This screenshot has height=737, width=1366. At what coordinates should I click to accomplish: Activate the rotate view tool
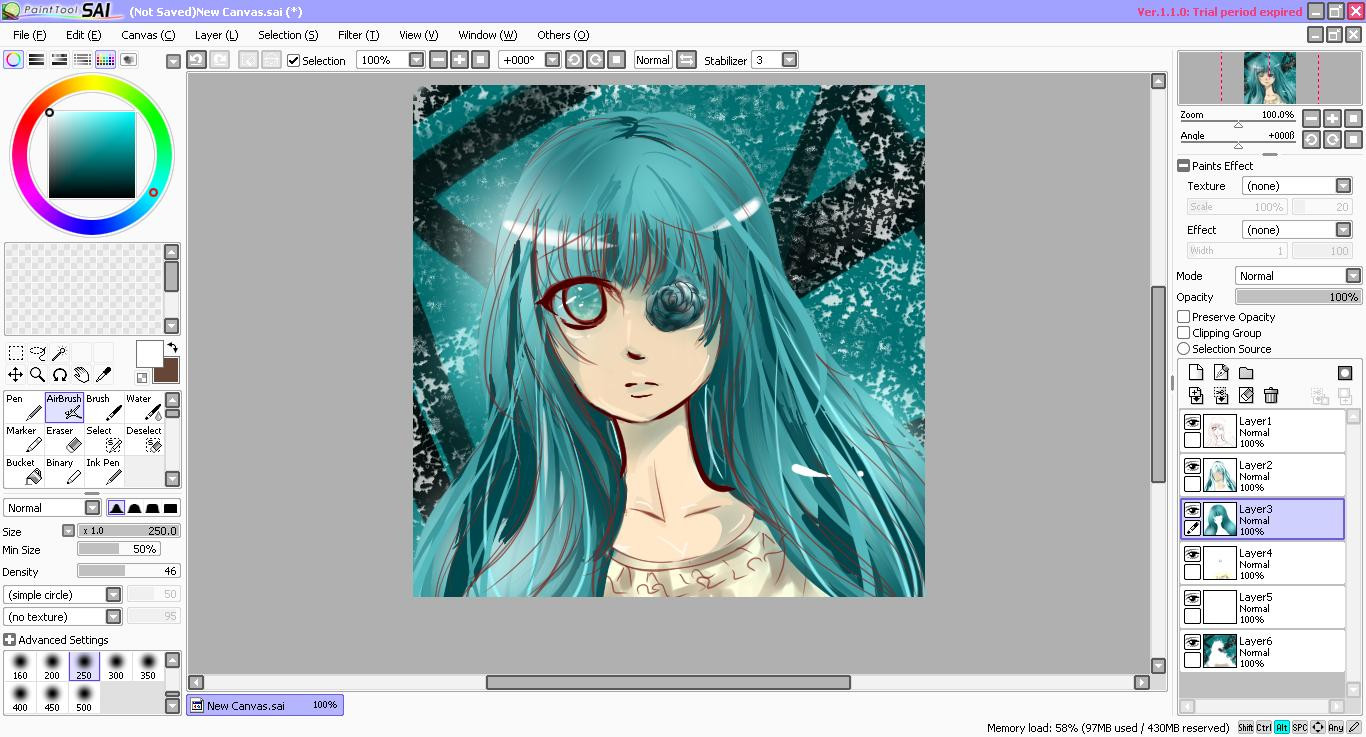pyautogui.click(x=59, y=375)
